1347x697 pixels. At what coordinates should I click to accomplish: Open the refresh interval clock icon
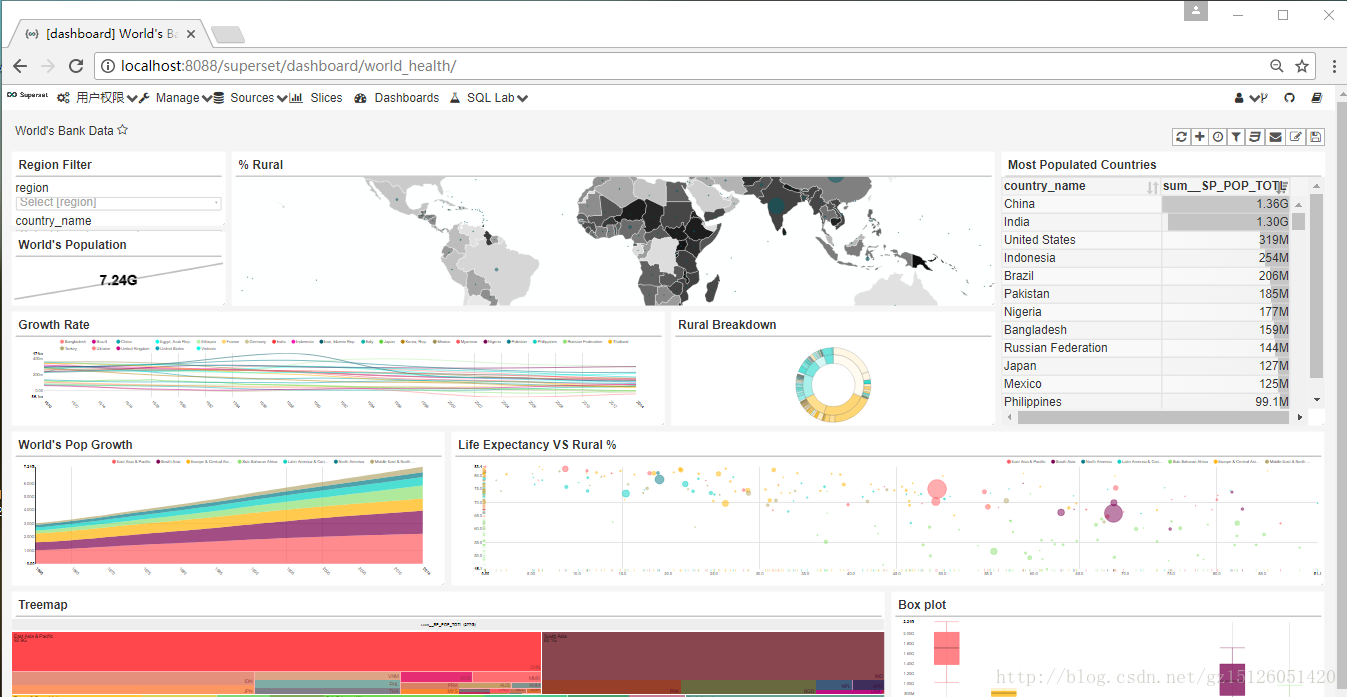[x=1218, y=137]
